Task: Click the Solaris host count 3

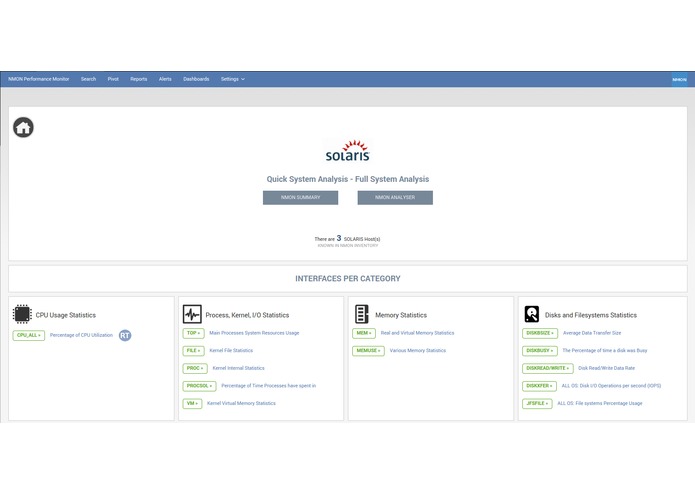Action: 339,238
